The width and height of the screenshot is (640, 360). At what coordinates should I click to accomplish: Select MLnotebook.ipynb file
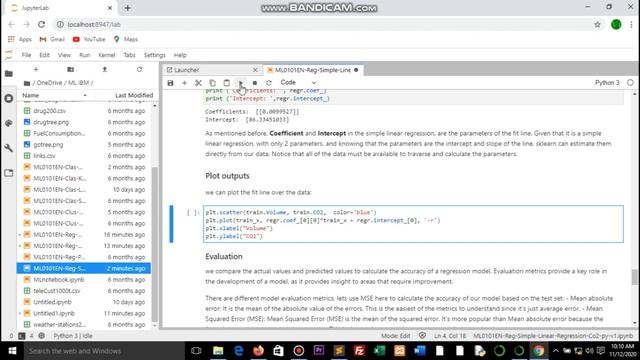pos(84,280)
